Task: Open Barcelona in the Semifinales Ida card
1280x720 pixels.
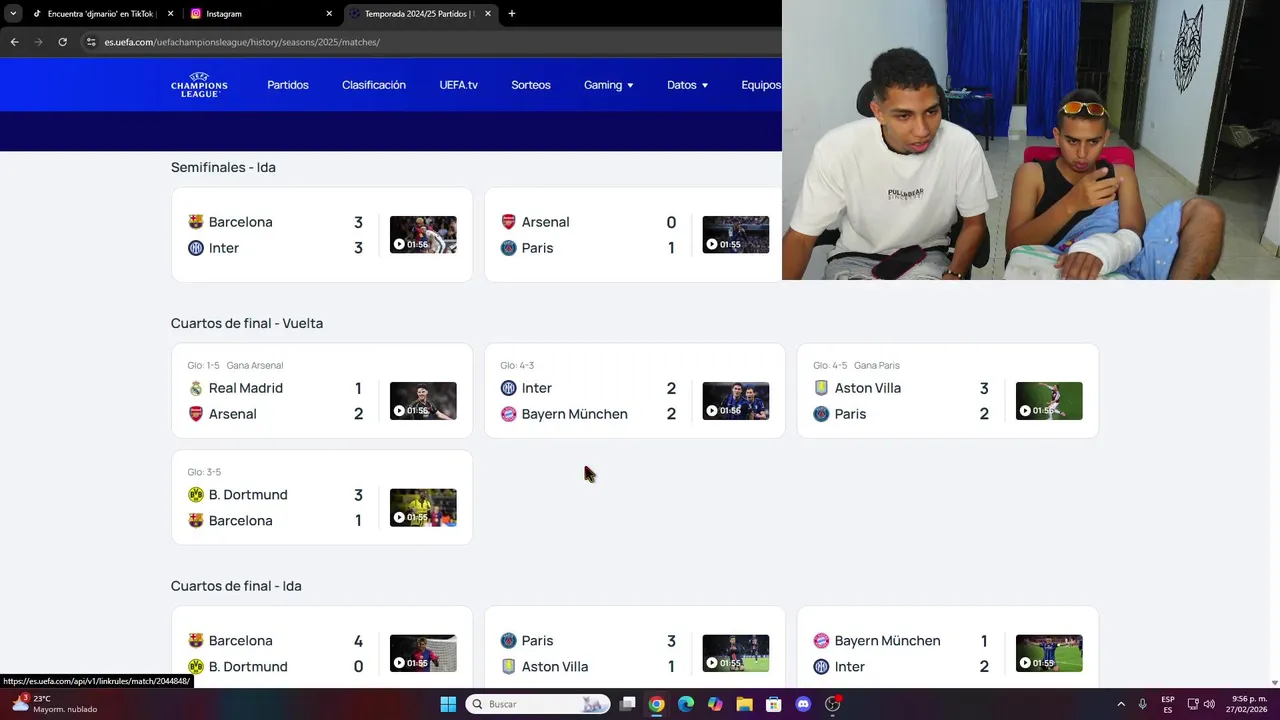Action: [x=240, y=222]
